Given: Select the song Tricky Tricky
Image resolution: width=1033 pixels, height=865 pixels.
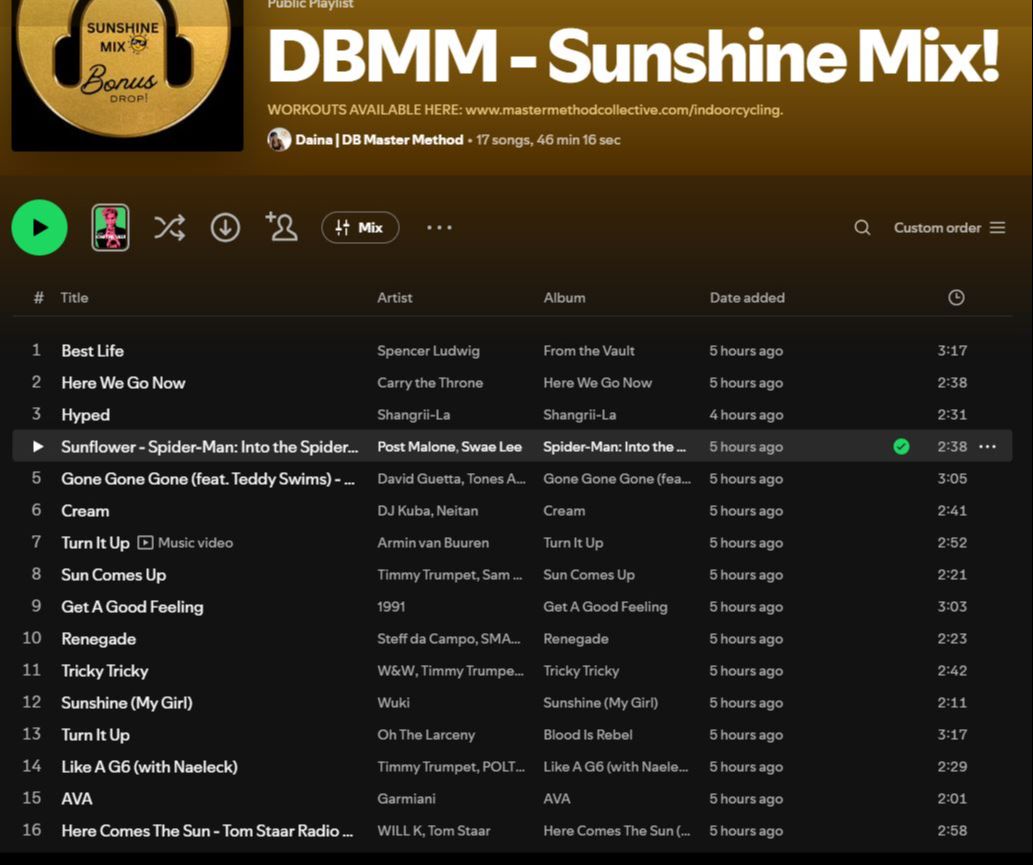Looking at the screenshot, I should tap(105, 671).
